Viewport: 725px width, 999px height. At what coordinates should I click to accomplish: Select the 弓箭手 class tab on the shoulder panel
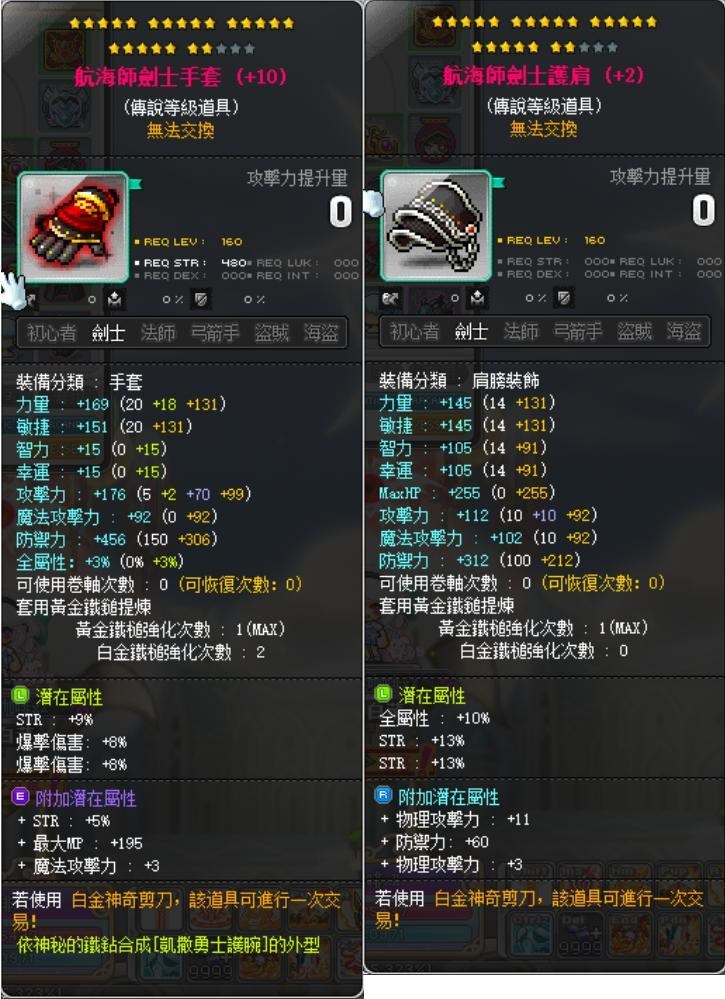pos(577,331)
